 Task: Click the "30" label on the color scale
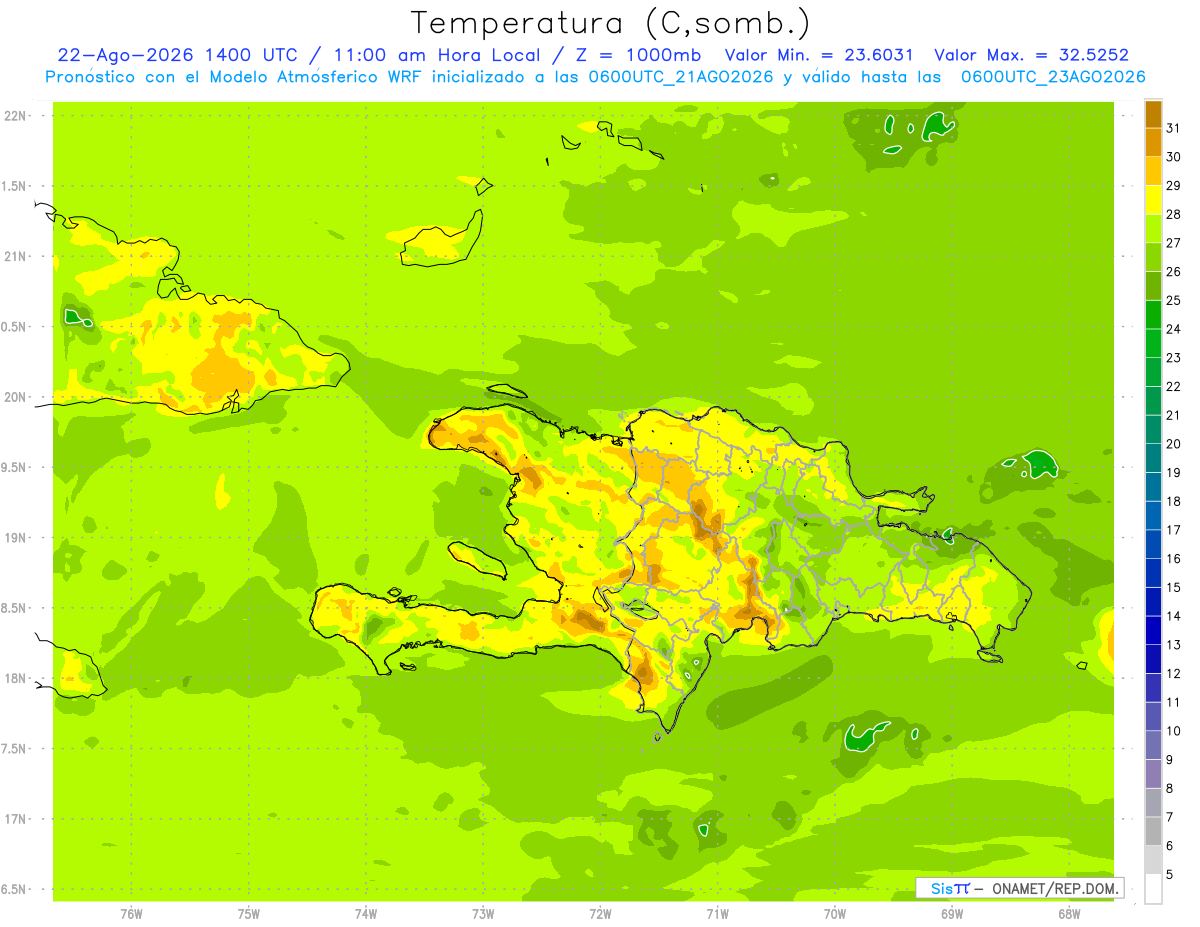(1174, 157)
